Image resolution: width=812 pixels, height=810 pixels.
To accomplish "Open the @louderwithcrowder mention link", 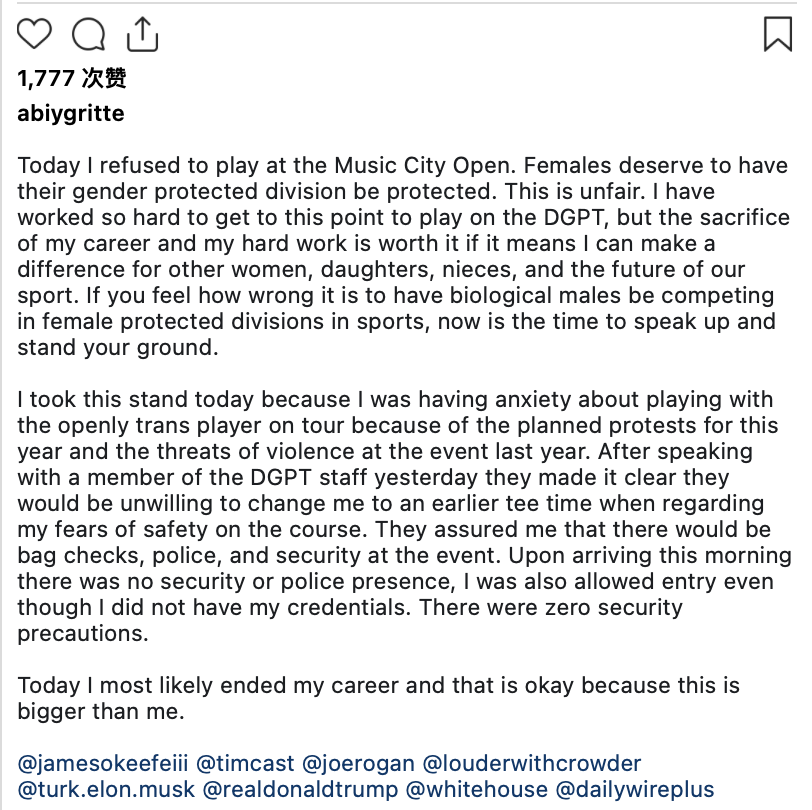I will tap(532, 763).
